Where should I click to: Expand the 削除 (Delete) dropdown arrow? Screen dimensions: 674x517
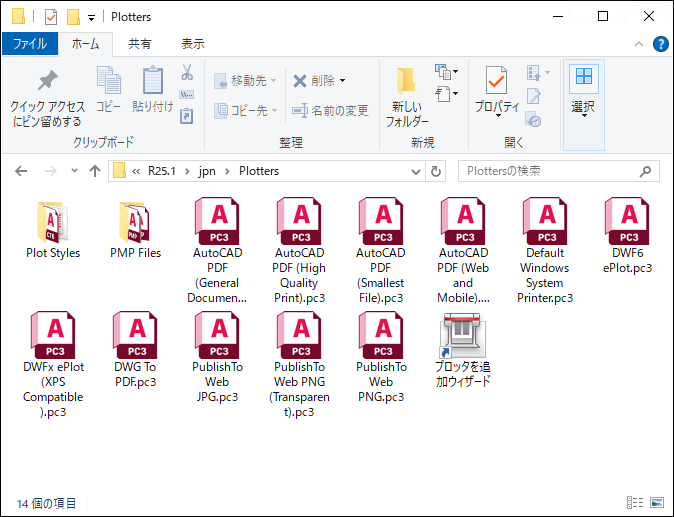(x=343, y=80)
